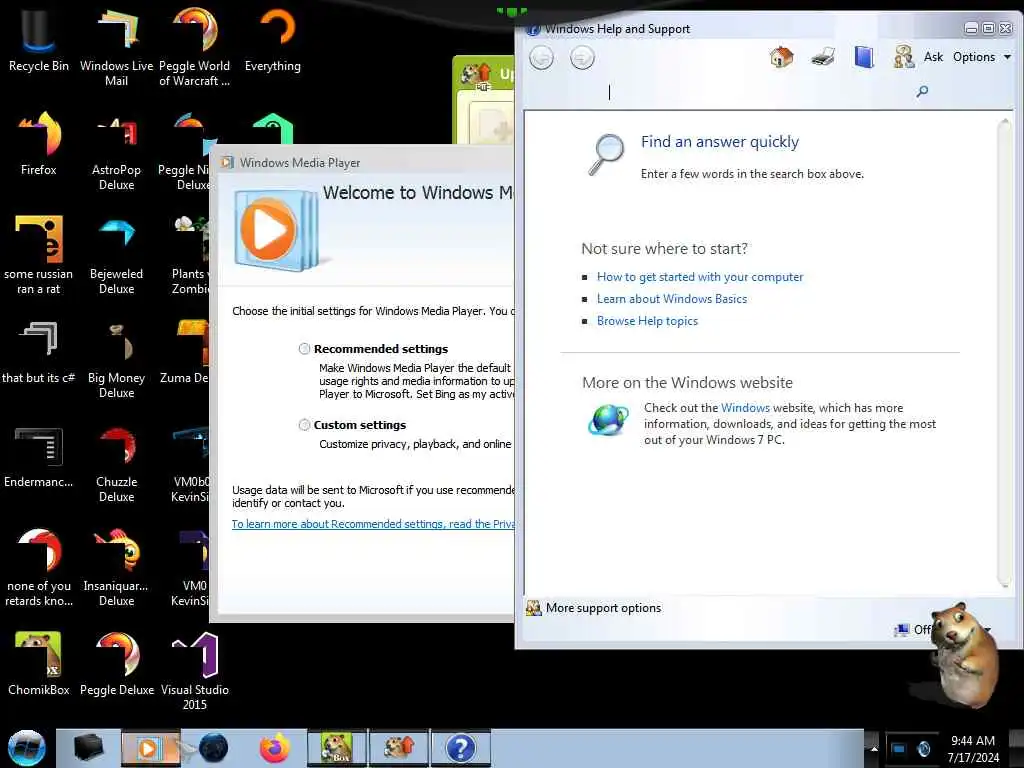Open the Options dropdown menu
The image size is (1024, 768).
coord(982,57)
